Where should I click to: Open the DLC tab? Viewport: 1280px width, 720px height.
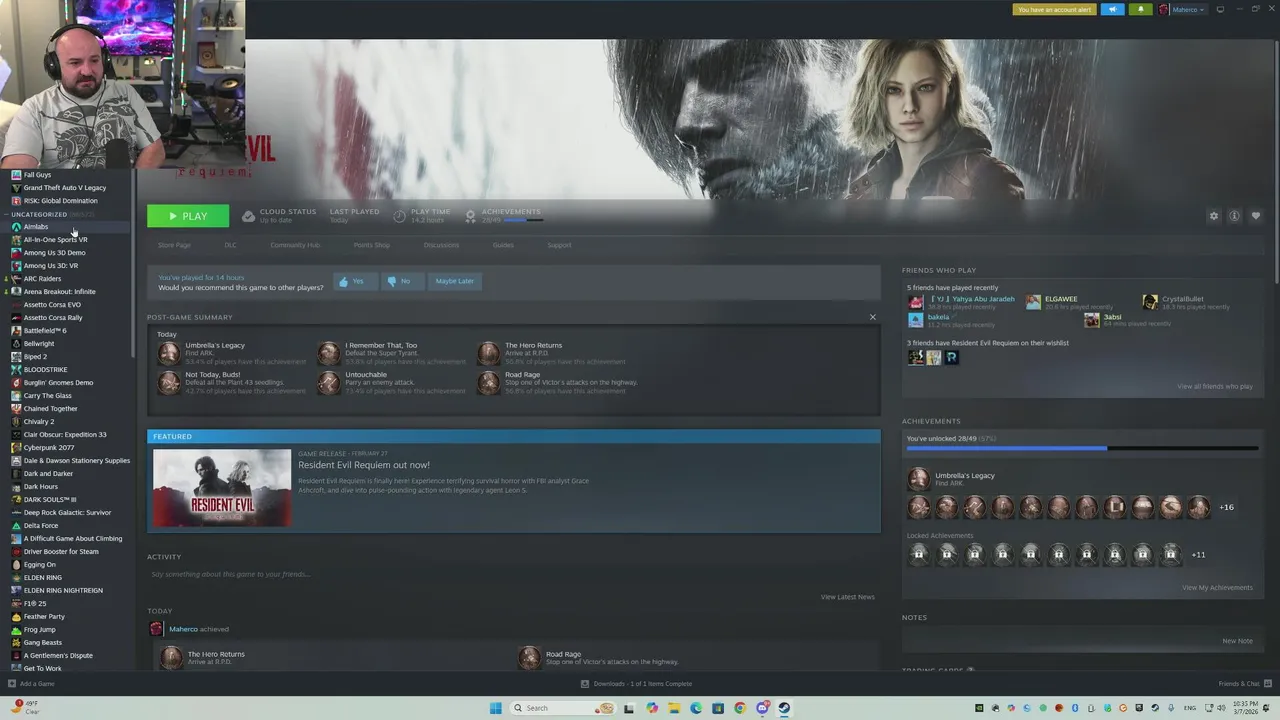click(230, 245)
